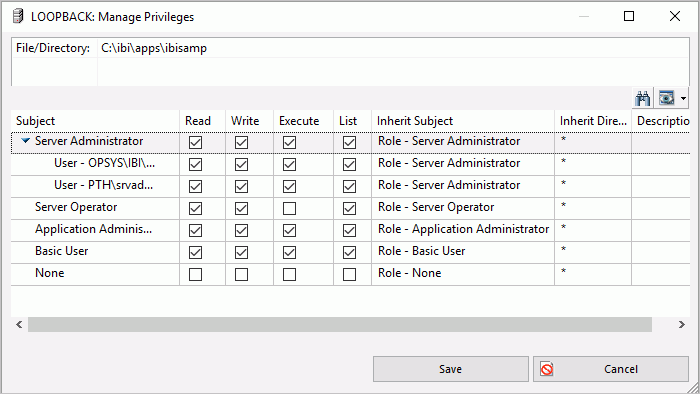Click the server icon in title bar
The image size is (700, 394).
17,17
